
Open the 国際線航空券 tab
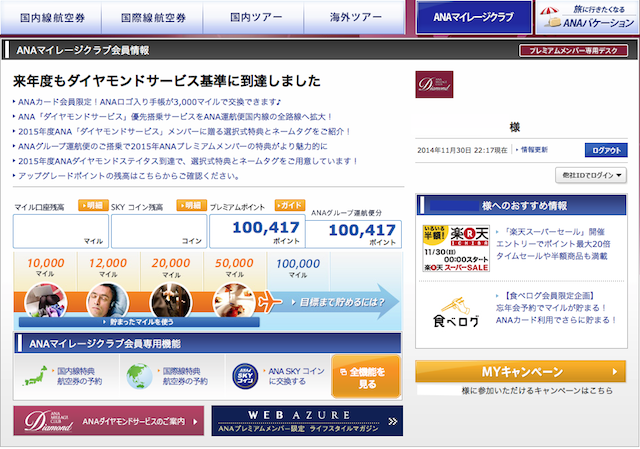point(153,18)
